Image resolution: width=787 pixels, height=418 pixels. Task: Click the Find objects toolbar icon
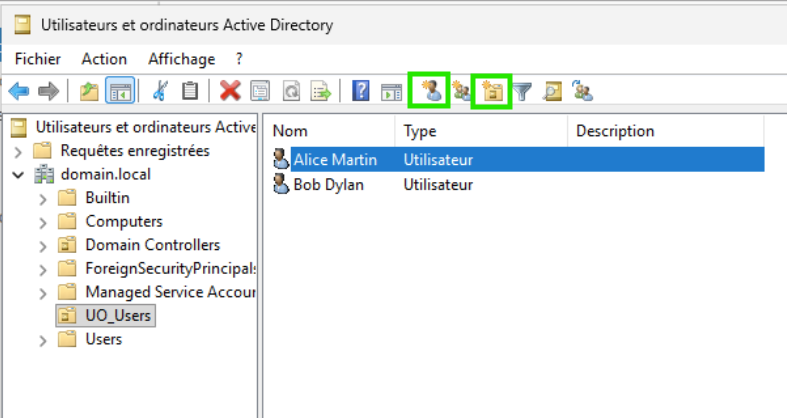[552, 92]
